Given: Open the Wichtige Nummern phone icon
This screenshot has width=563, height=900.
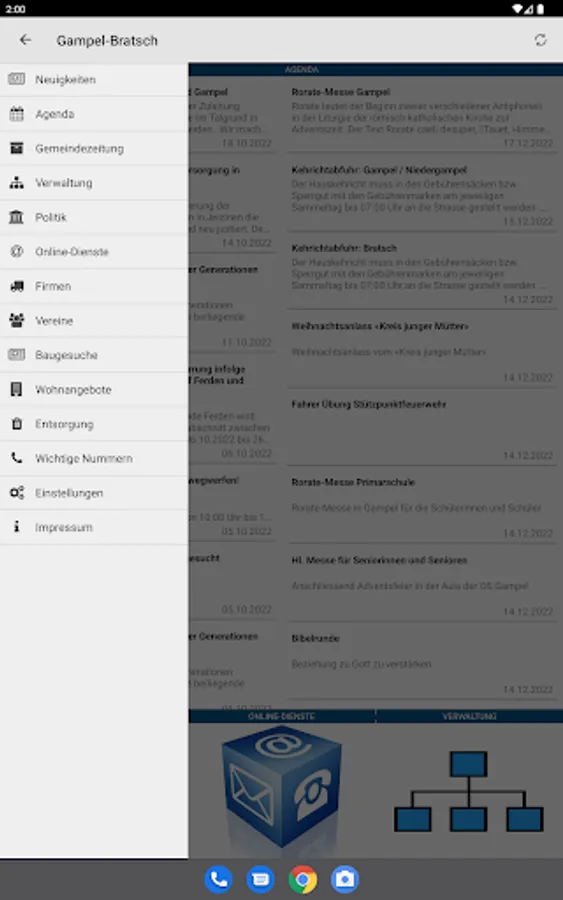Looking at the screenshot, I should click(x=17, y=458).
